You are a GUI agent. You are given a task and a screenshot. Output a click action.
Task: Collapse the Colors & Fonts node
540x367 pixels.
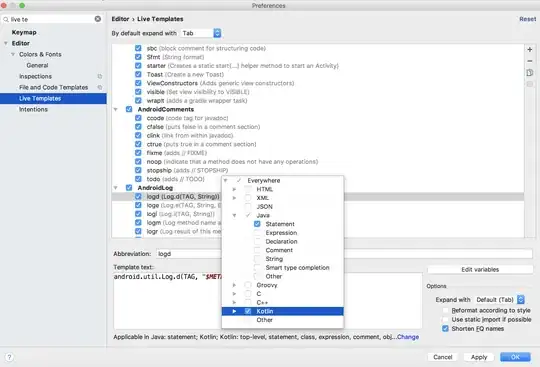click(13, 54)
